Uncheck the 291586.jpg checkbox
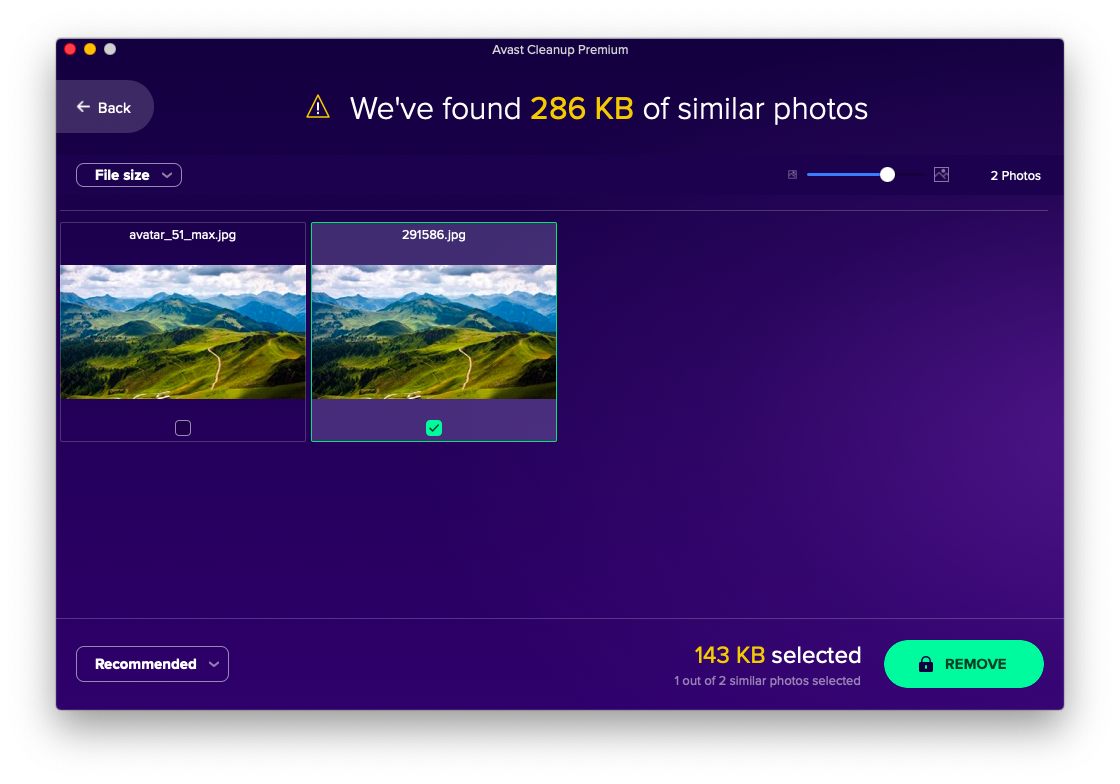 point(434,428)
